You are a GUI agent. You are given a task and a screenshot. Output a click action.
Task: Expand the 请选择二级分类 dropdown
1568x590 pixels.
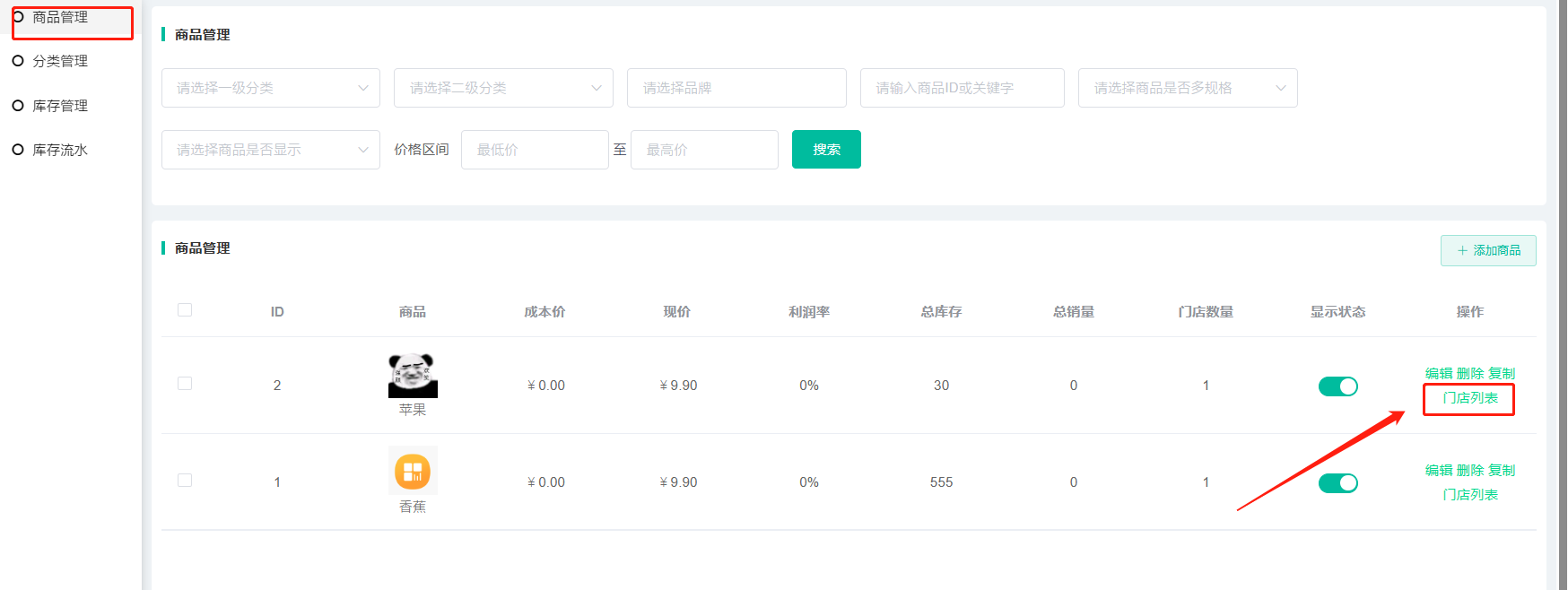click(x=503, y=88)
